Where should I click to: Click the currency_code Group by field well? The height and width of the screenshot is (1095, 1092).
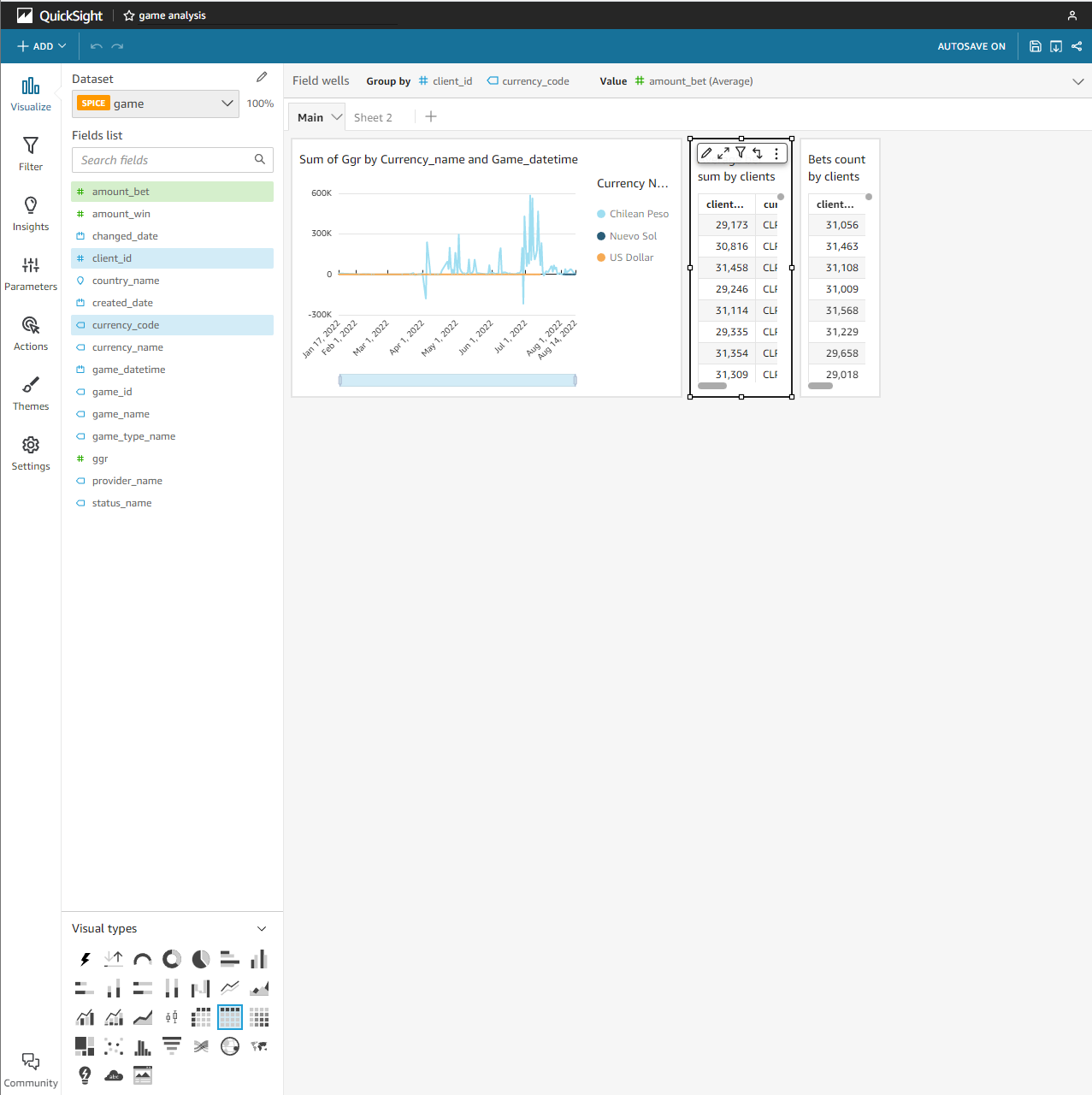click(528, 81)
